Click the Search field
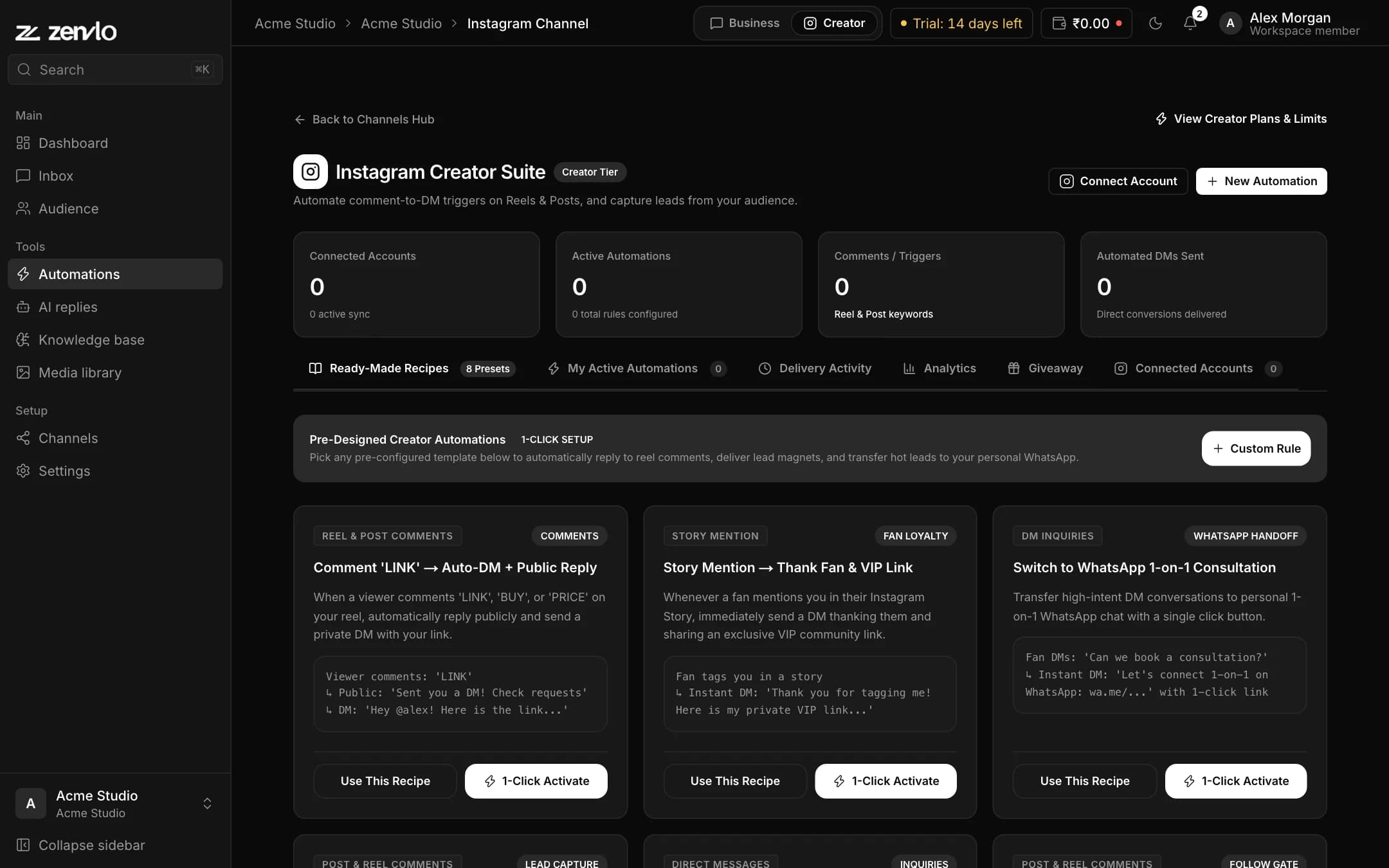Viewport: 1389px width, 868px height. pyautogui.click(x=115, y=69)
